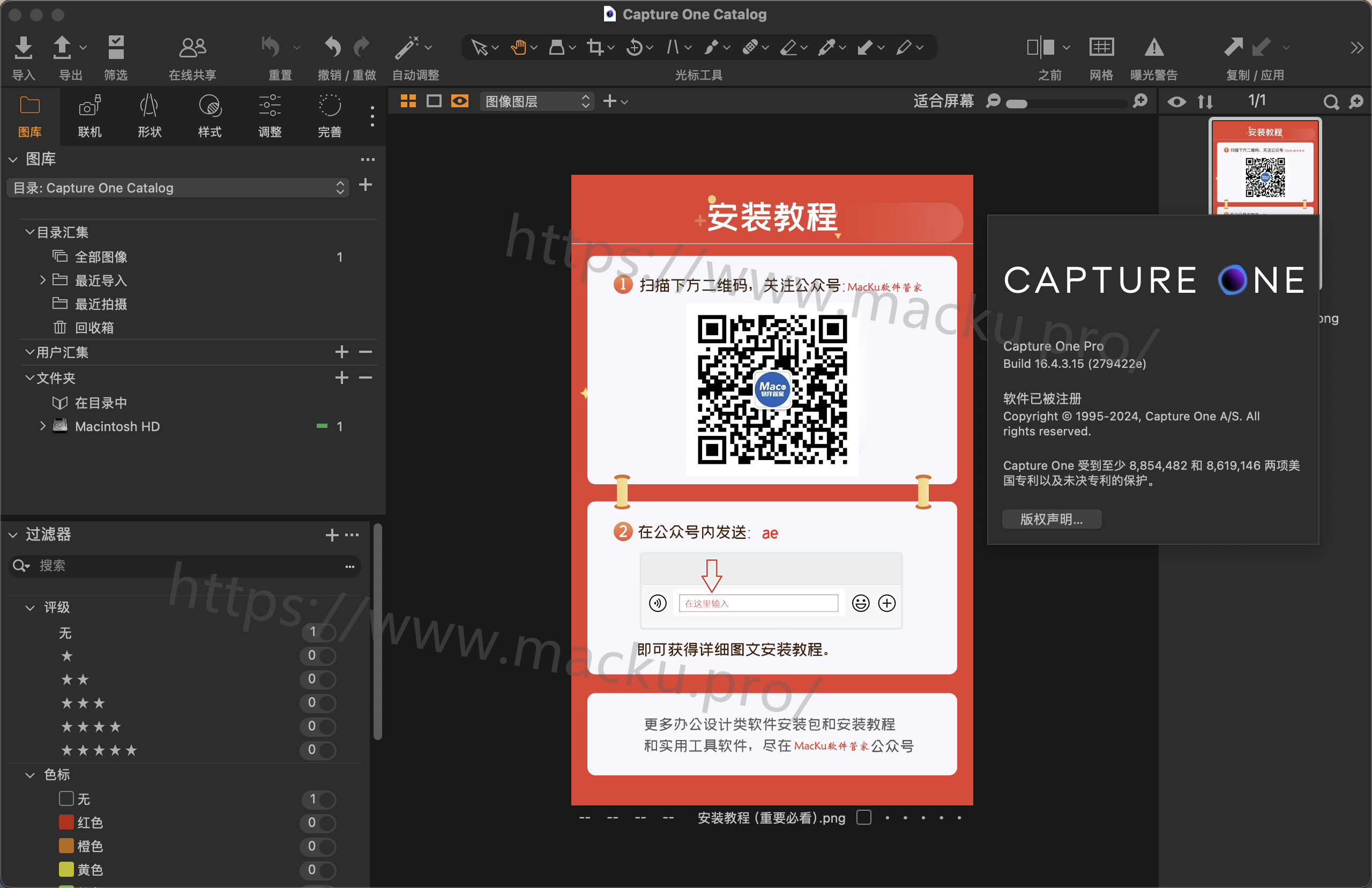Collapse the Catalog Collections (目录汇集) group
Screen dimensions: 1372x888
(29, 232)
